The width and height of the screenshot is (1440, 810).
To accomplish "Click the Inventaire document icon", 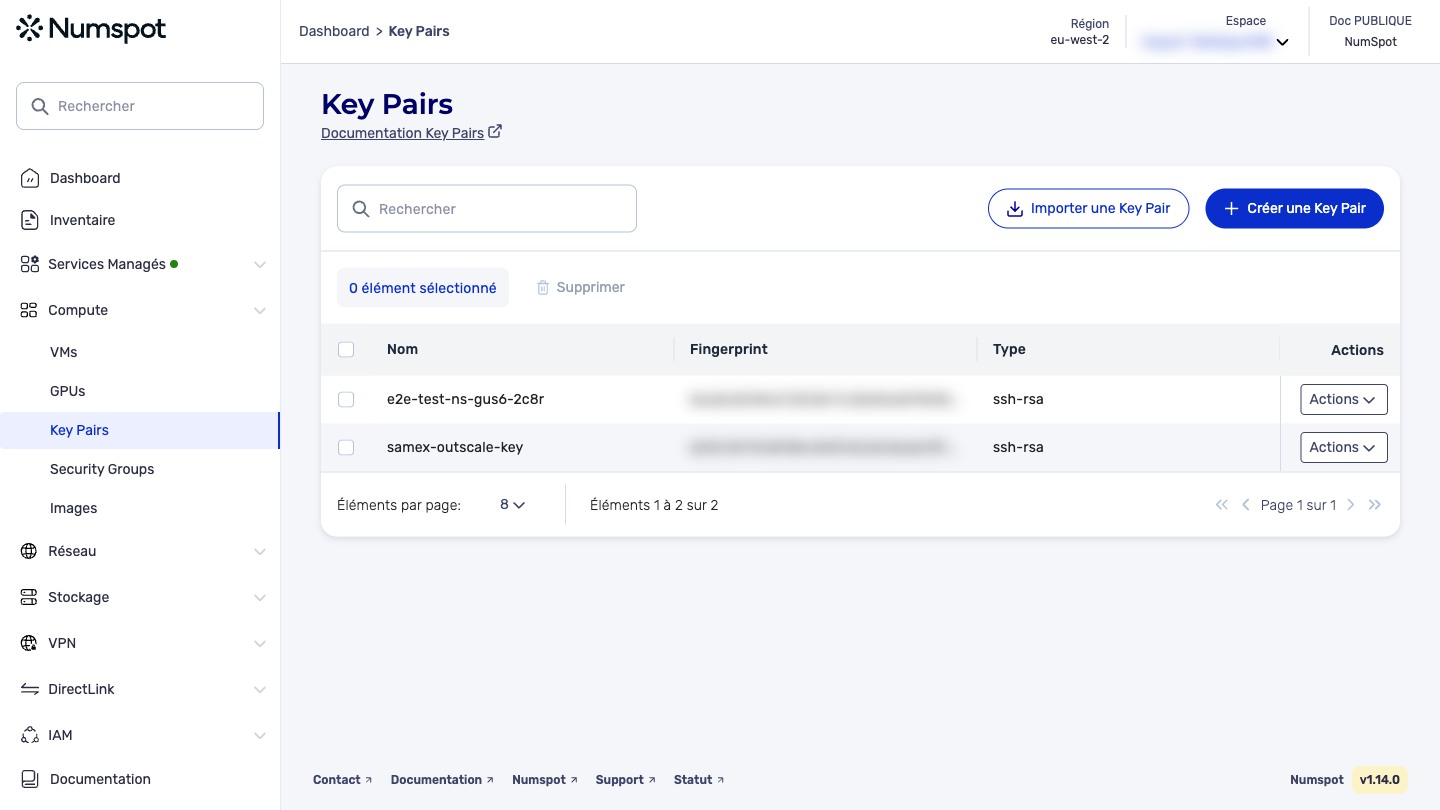I will pos(30,220).
